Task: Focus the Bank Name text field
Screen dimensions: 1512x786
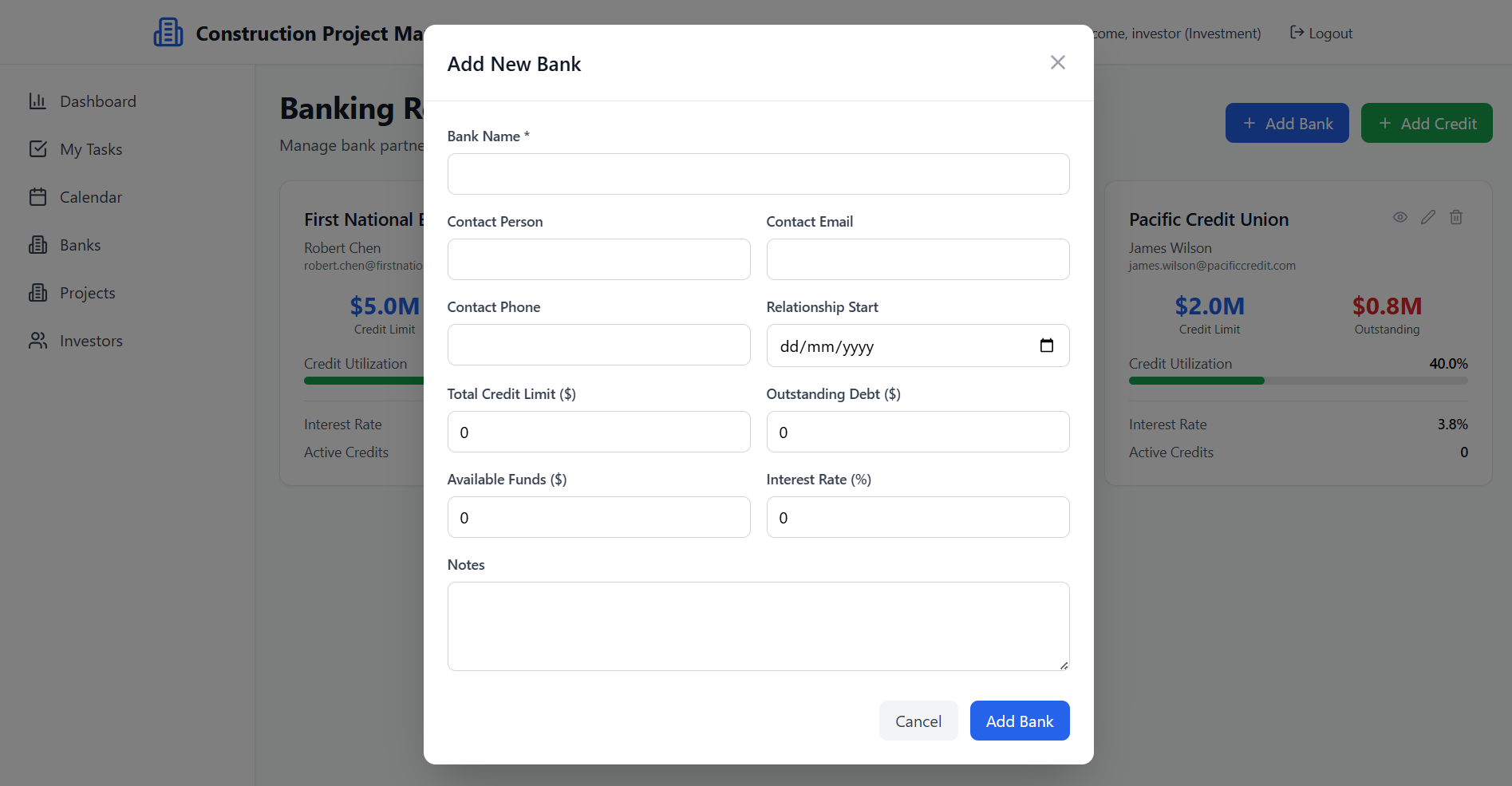Action: click(758, 174)
